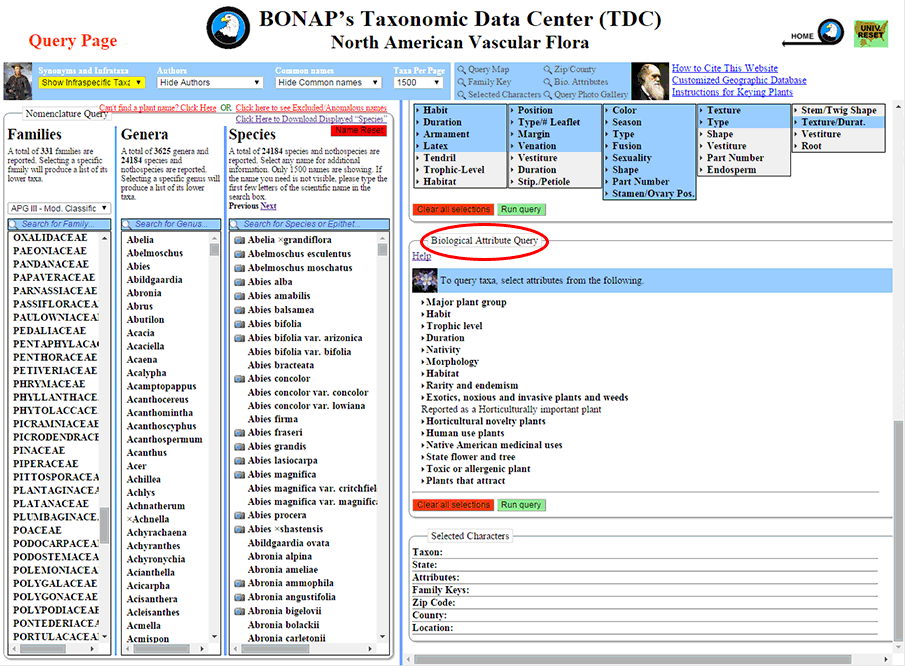Open APG III classification dropdown
Image resolution: width=905 pixels, height=666 pixels.
(x=59, y=208)
